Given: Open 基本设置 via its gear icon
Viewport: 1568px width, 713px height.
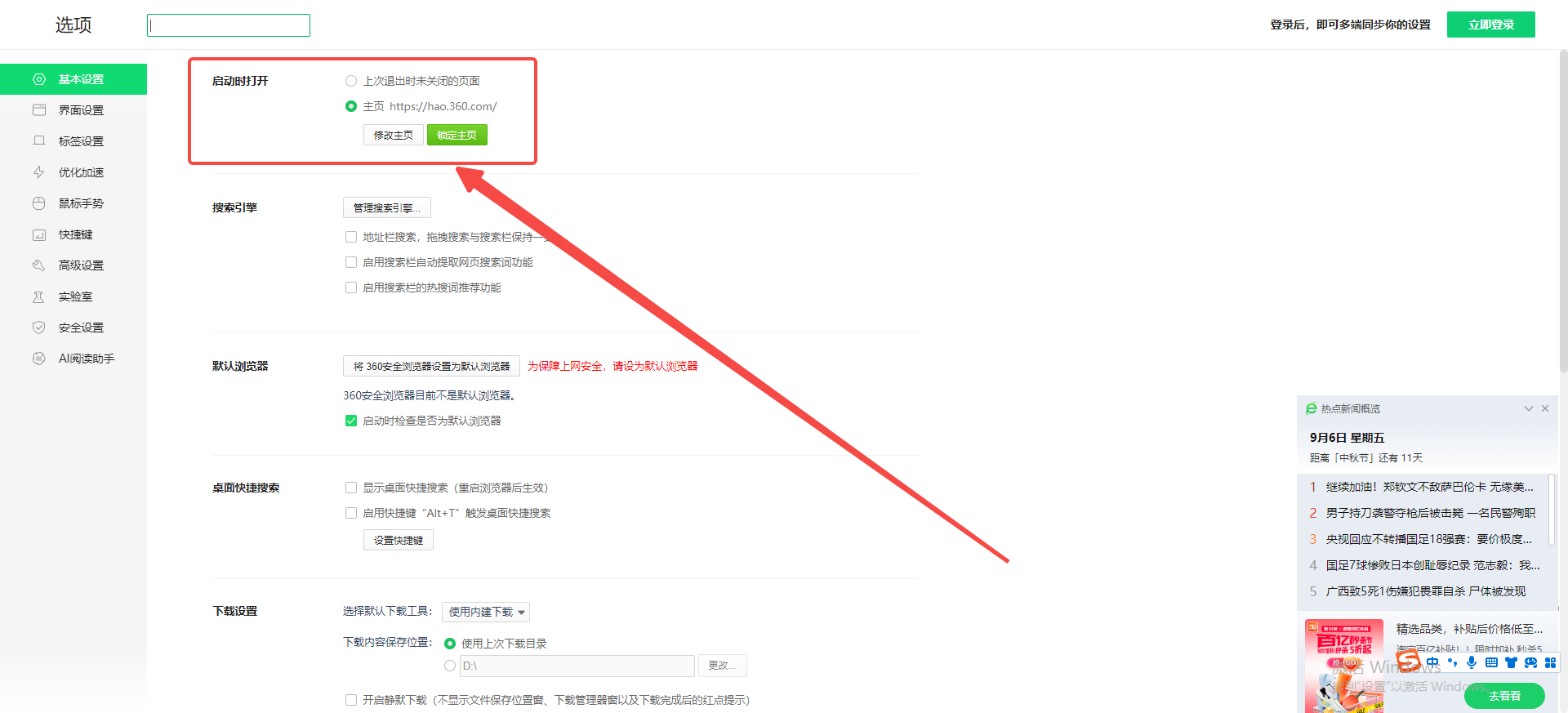Looking at the screenshot, I should point(38,79).
